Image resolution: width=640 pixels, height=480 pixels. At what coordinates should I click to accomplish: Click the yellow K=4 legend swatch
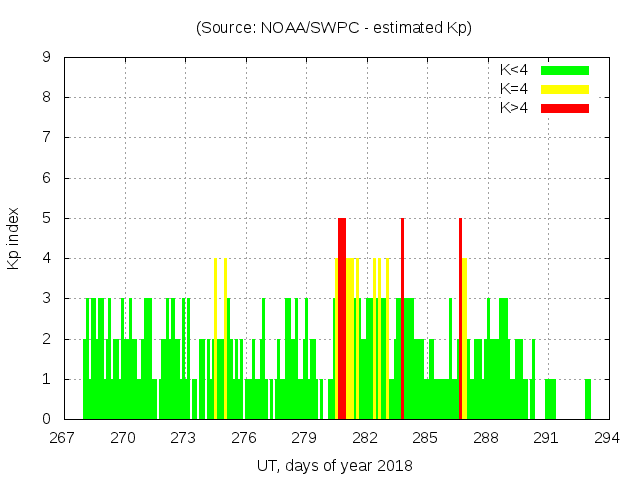point(565,89)
